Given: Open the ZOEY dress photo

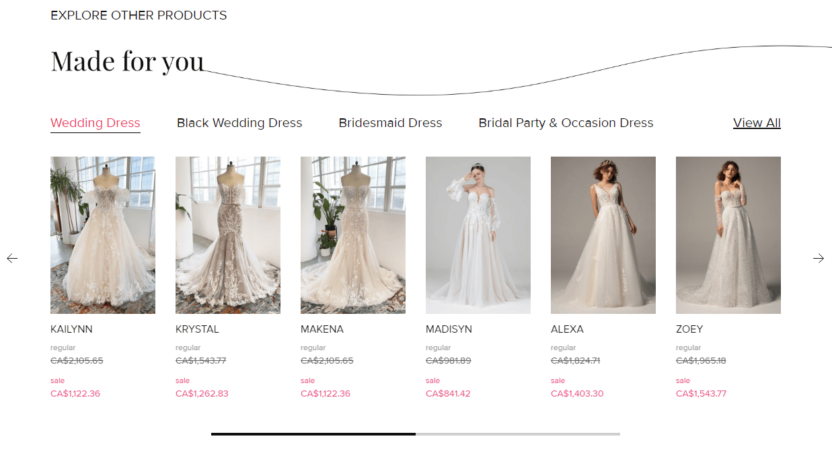Looking at the screenshot, I should (x=728, y=235).
